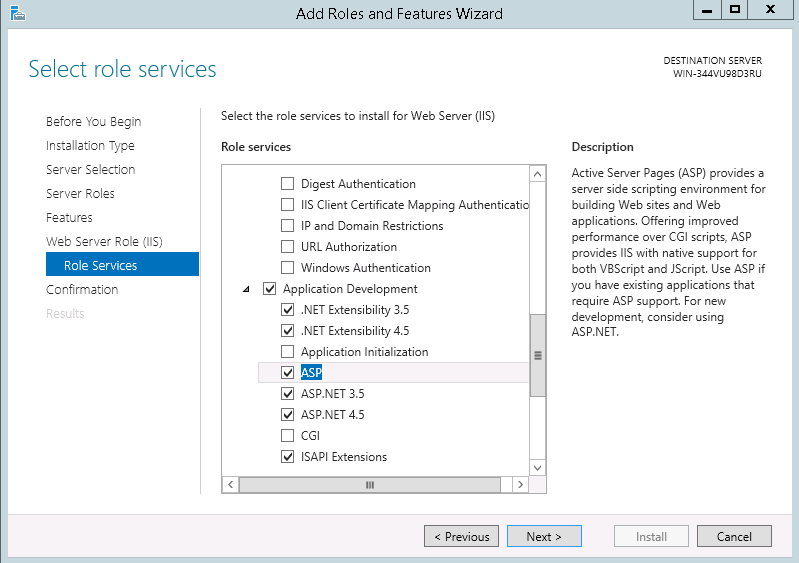Uncheck .NET Extensibility 3.5

[287, 310]
